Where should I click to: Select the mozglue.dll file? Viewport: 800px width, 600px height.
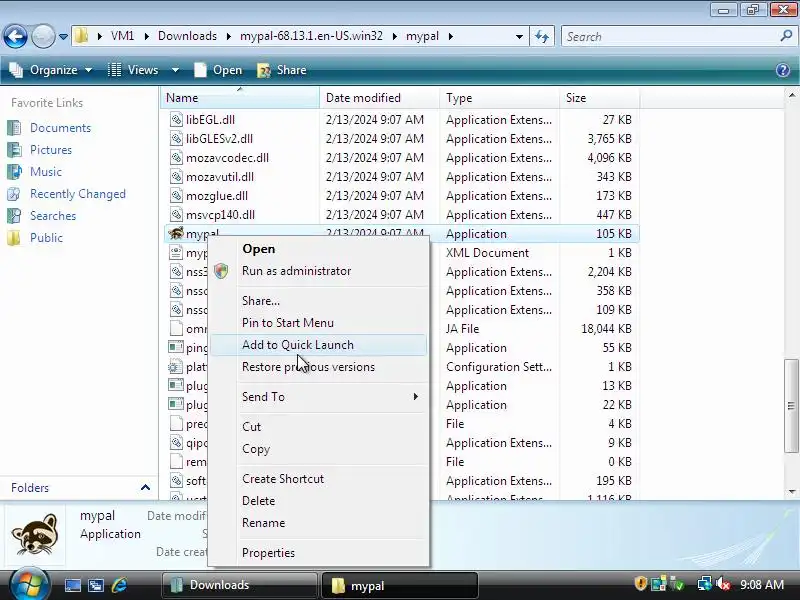pyautogui.click(x=216, y=195)
